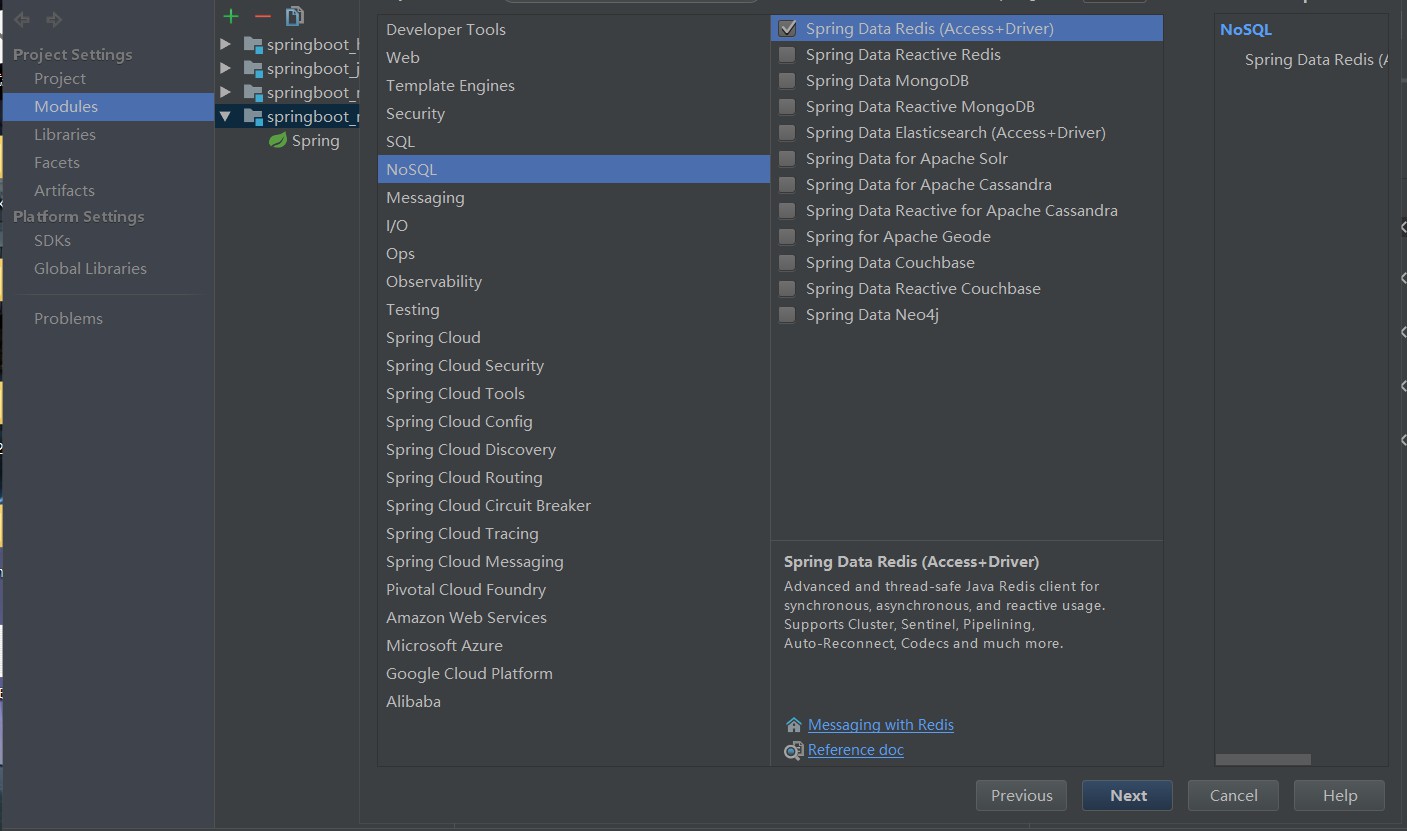Enable Spring Data Reactive Couchbase
Image resolution: width=1407 pixels, height=831 pixels.
click(x=787, y=289)
